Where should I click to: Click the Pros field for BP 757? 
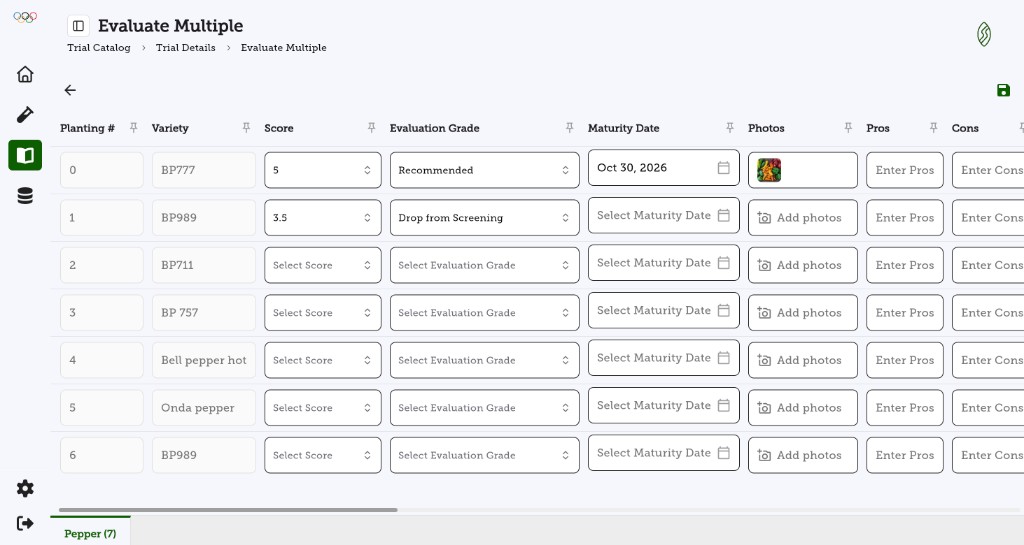coord(904,313)
